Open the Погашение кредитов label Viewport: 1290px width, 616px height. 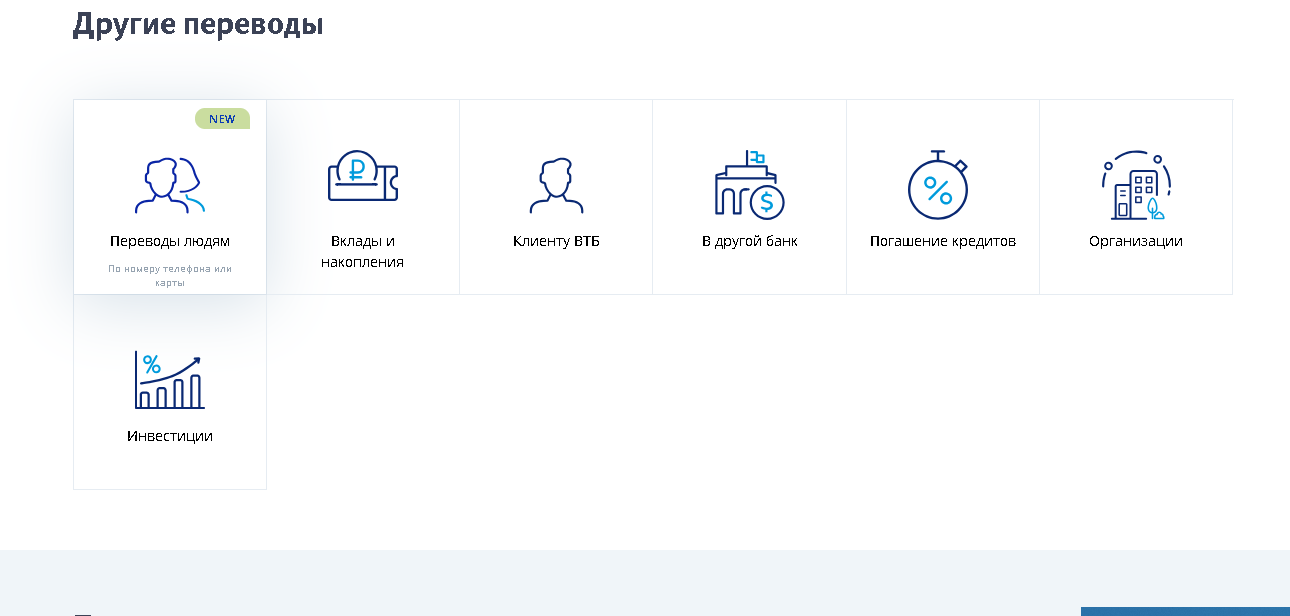(x=943, y=241)
